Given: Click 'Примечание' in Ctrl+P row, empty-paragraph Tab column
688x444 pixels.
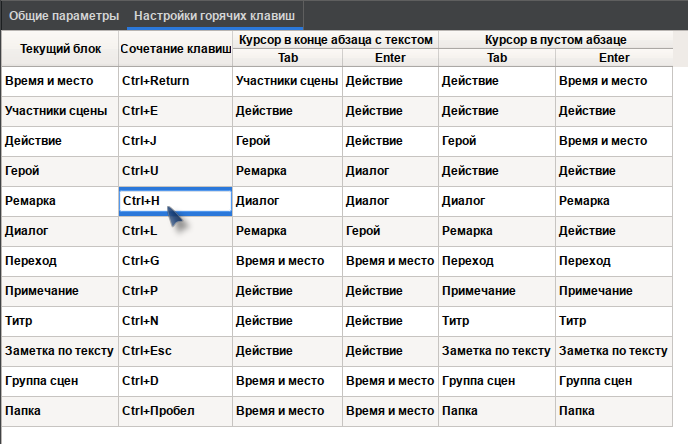Looking at the screenshot, I should coord(497,291).
